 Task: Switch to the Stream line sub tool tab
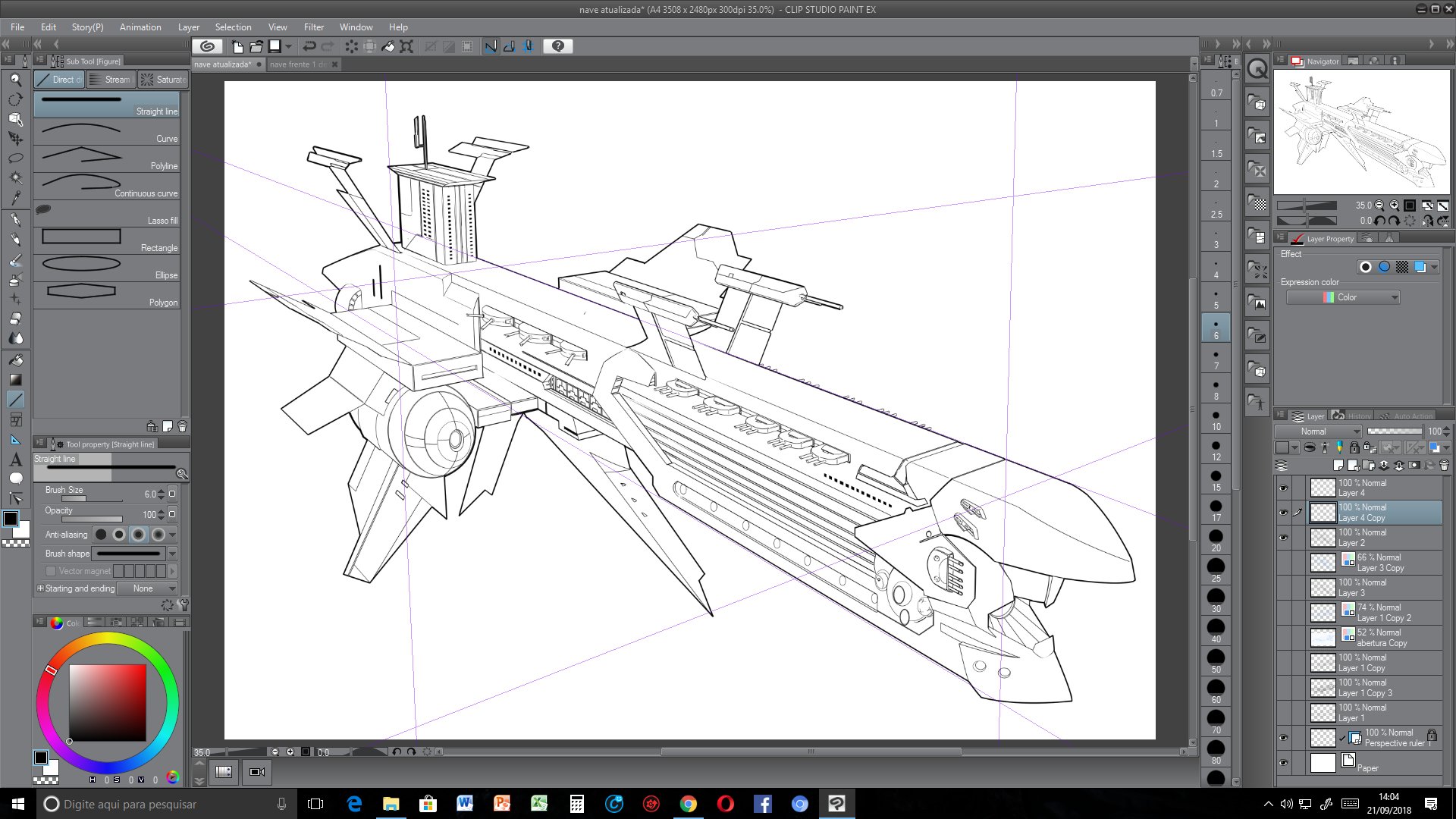click(x=111, y=80)
